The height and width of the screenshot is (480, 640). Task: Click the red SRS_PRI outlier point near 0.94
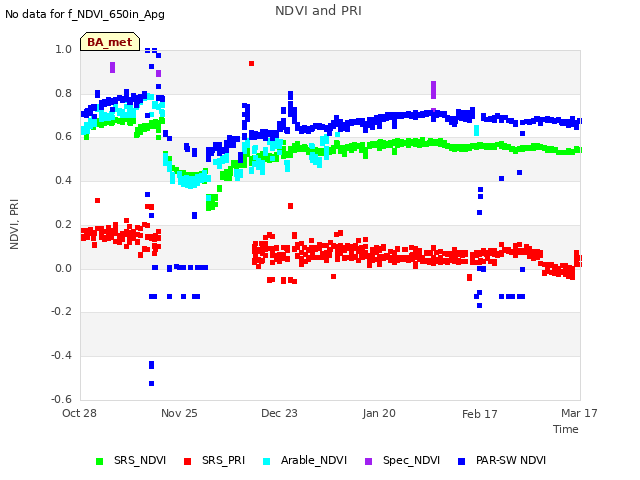click(251, 63)
